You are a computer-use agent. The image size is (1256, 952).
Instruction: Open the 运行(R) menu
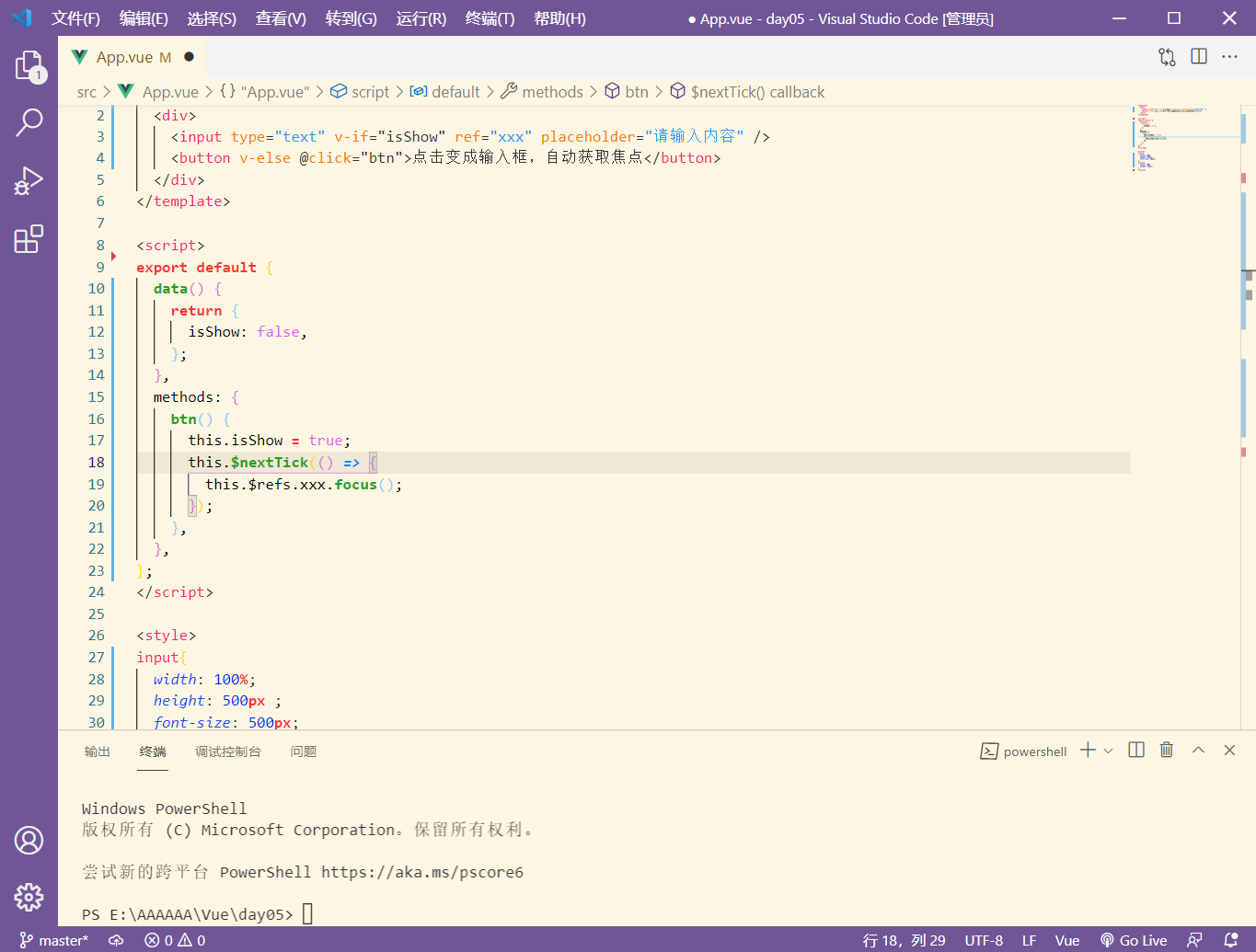coord(421,18)
